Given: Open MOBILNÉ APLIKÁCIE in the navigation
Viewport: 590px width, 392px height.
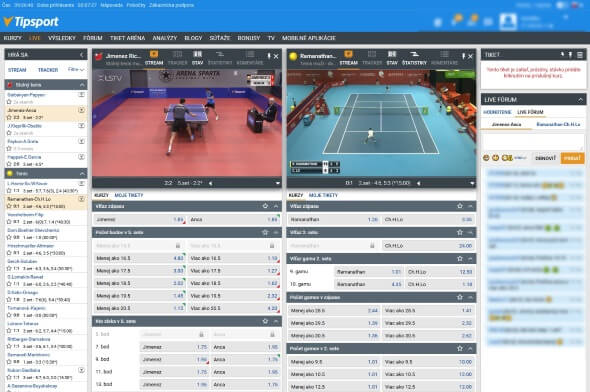Looking at the screenshot, I should tap(309, 38).
